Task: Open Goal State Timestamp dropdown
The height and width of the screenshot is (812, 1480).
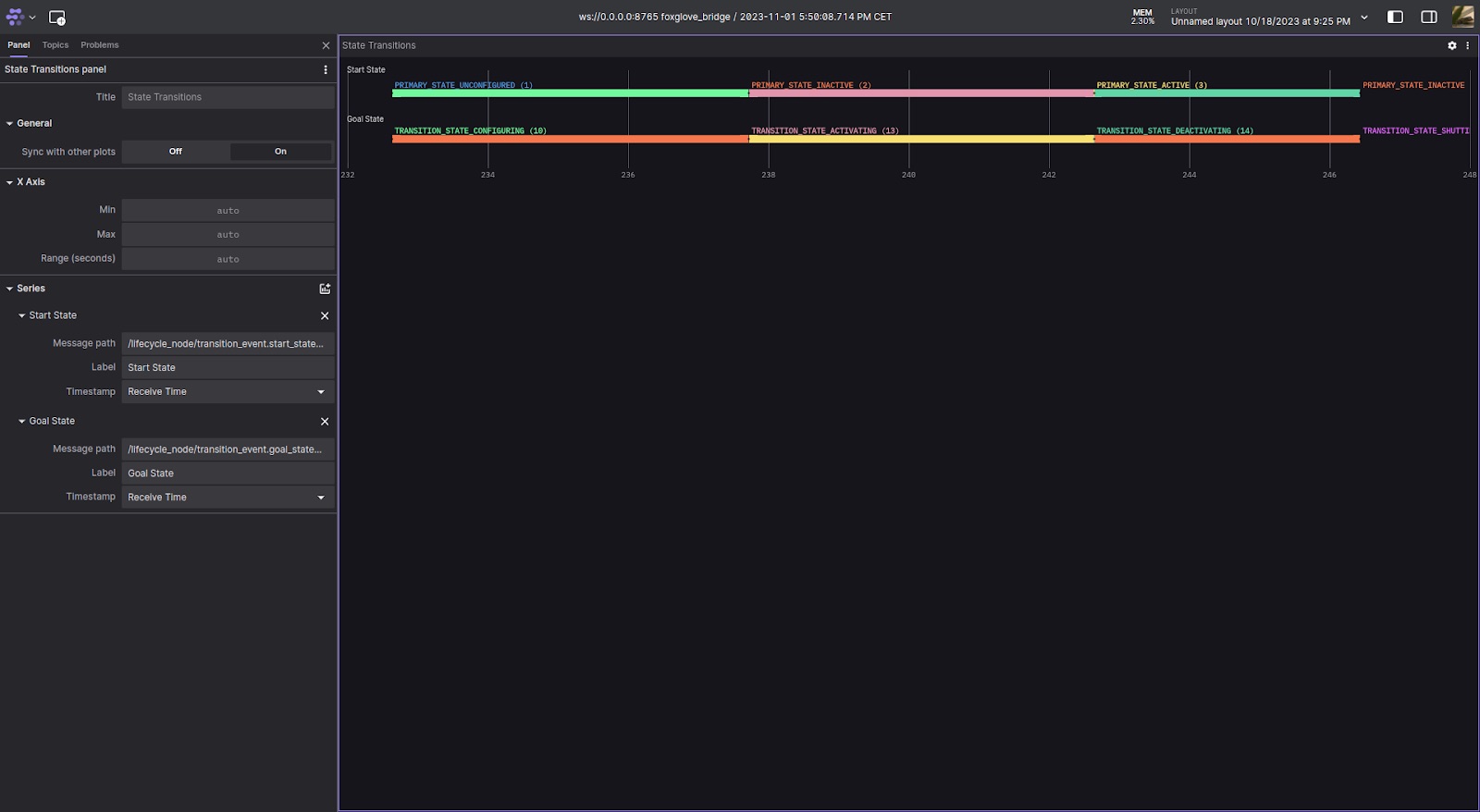Action: pos(228,498)
